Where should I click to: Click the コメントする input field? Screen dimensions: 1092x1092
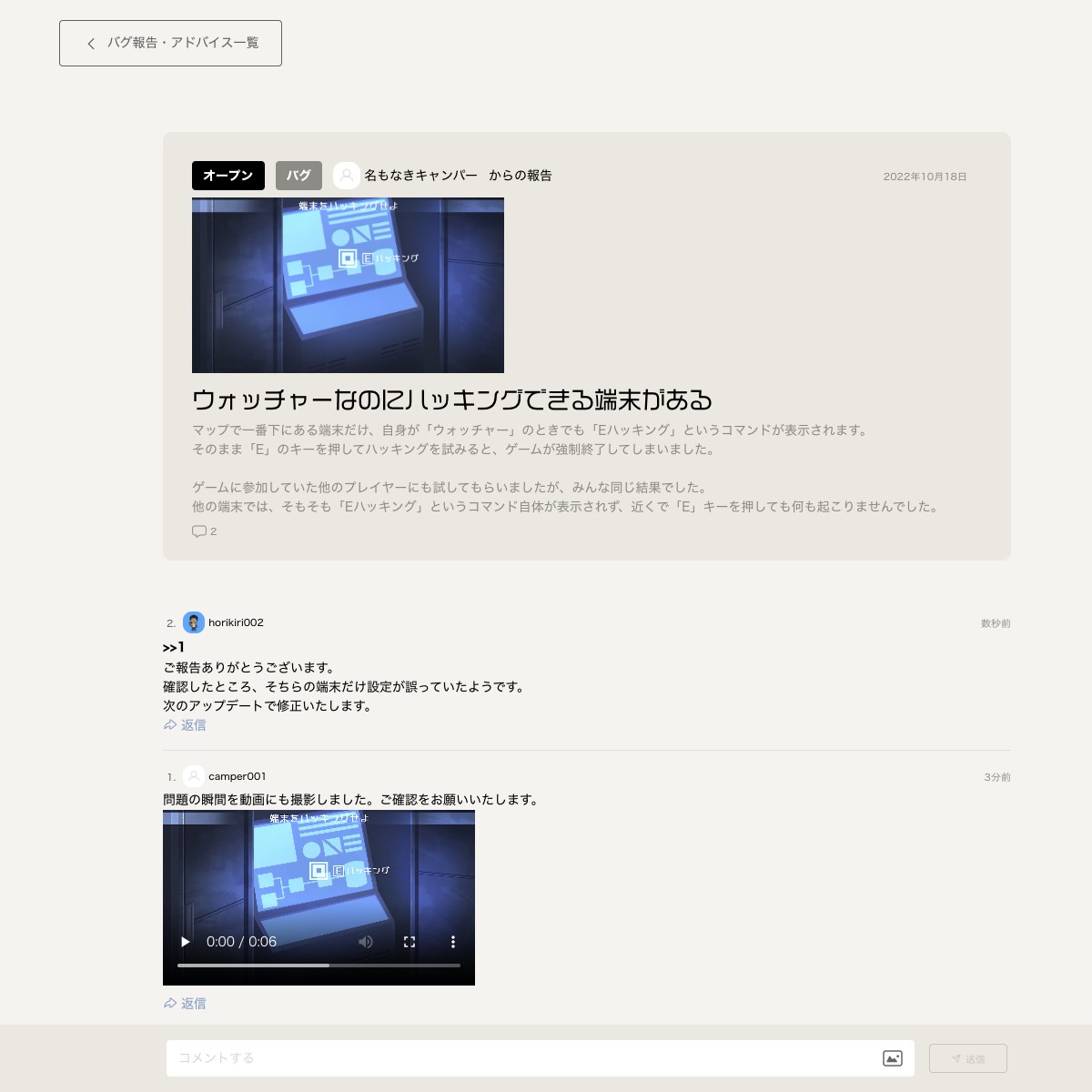[519, 1058]
